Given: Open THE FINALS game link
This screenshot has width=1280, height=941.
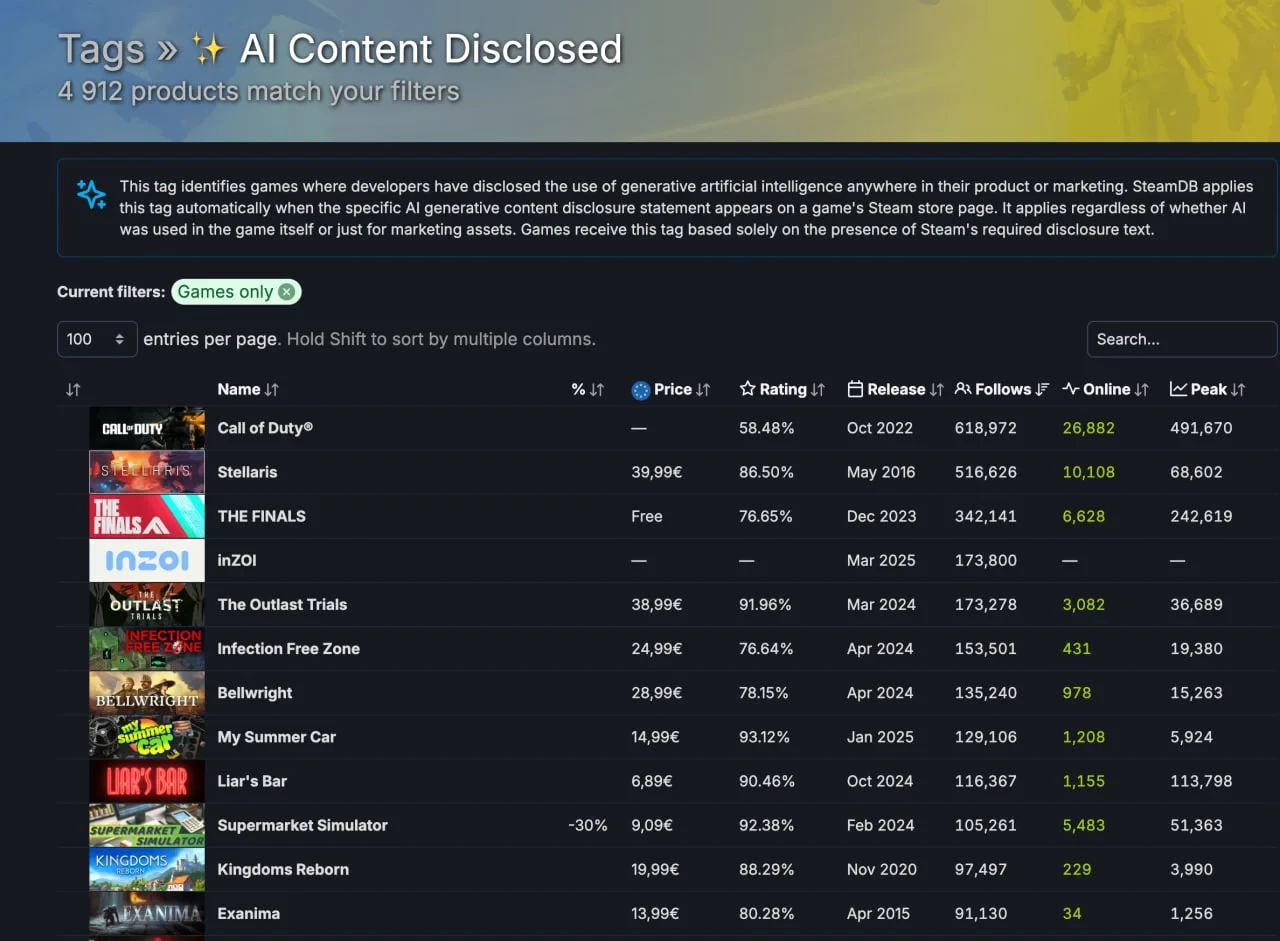Looking at the screenshot, I should (x=261, y=516).
